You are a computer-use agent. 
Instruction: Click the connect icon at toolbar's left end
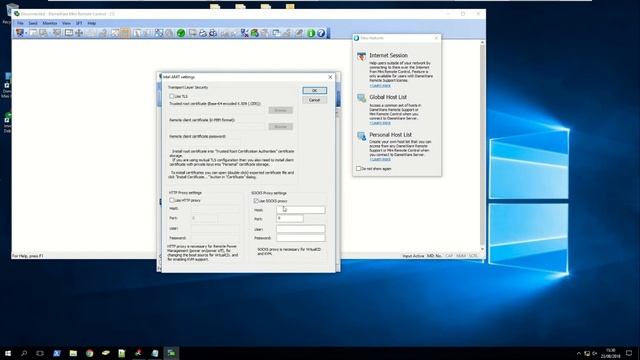(x=20, y=33)
